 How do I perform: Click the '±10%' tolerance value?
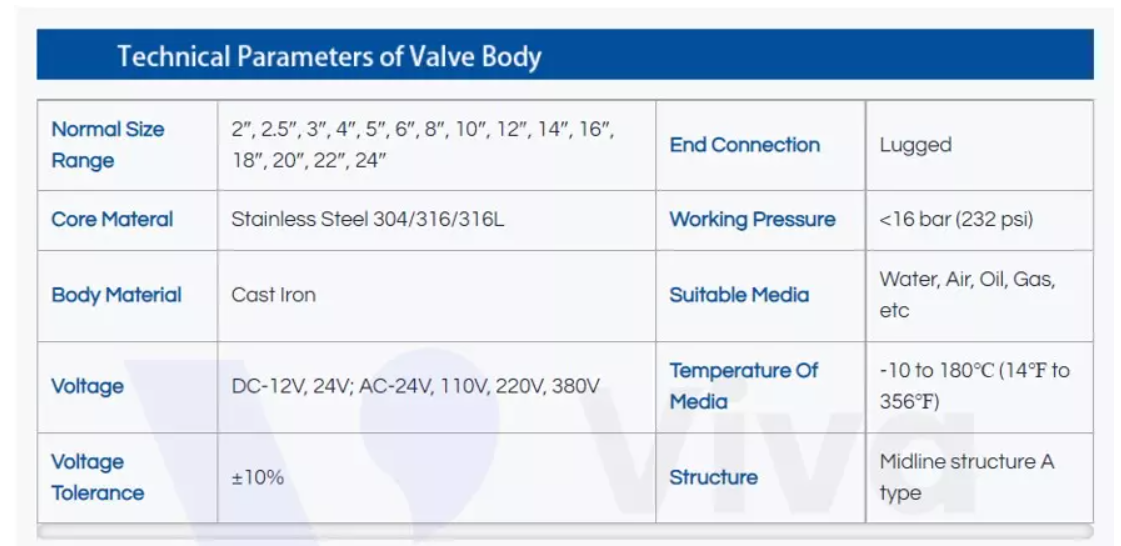257,477
